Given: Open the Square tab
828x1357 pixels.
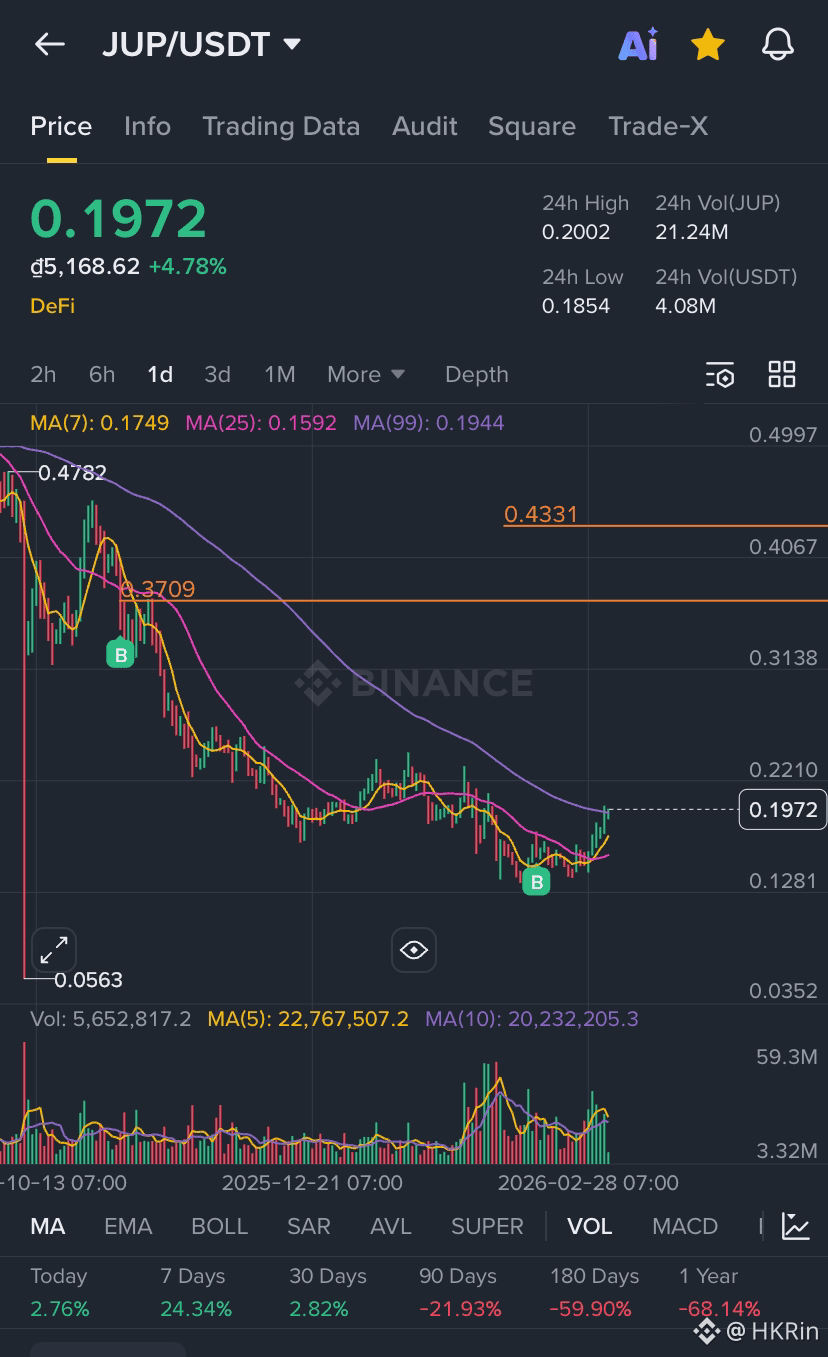Looking at the screenshot, I should point(532,126).
